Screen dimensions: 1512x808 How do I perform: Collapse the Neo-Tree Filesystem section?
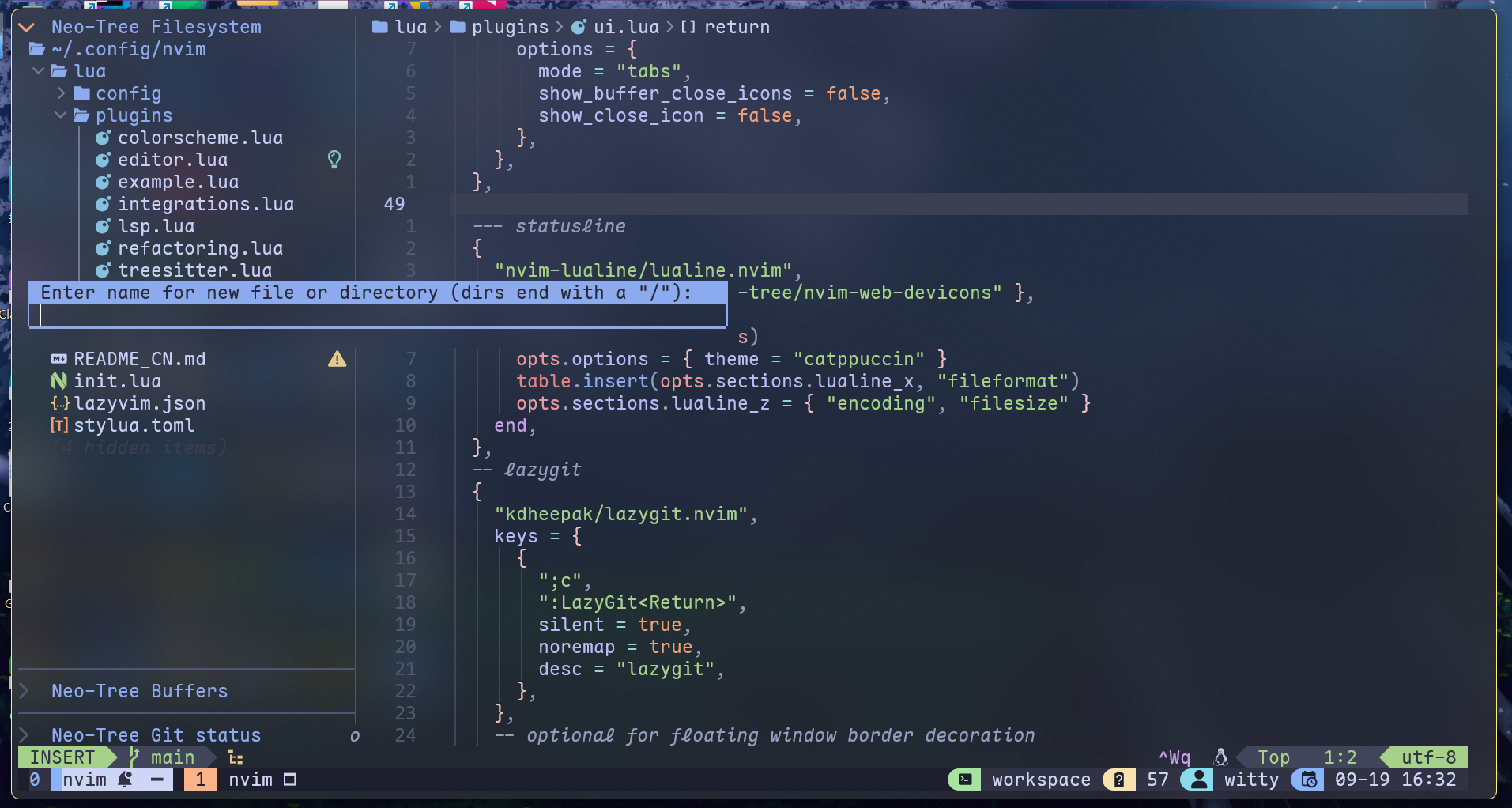click(x=26, y=26)
